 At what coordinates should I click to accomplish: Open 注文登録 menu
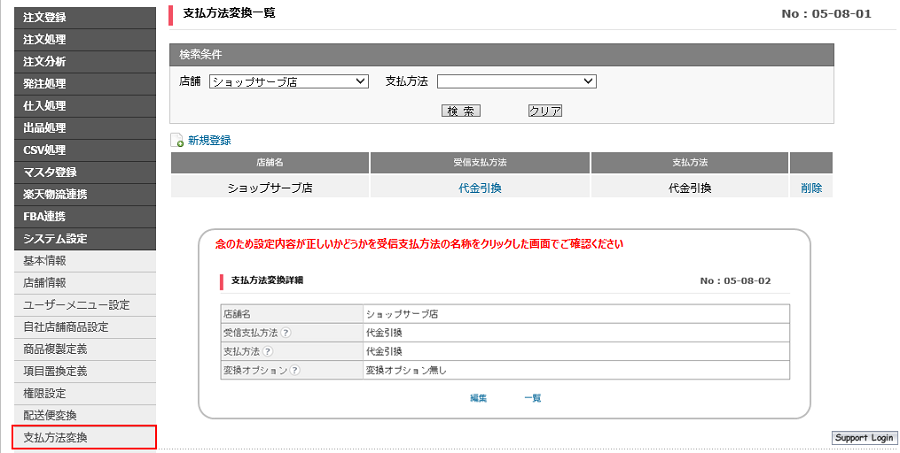[85, 17]
